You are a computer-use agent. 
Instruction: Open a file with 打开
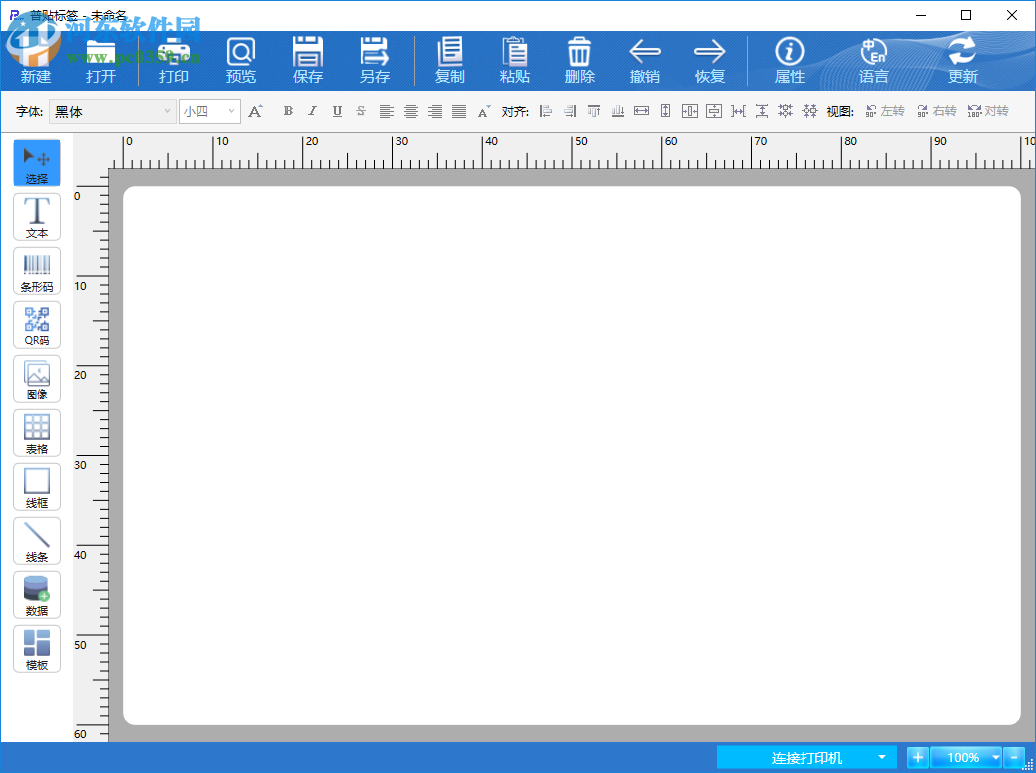pos(100,61)
